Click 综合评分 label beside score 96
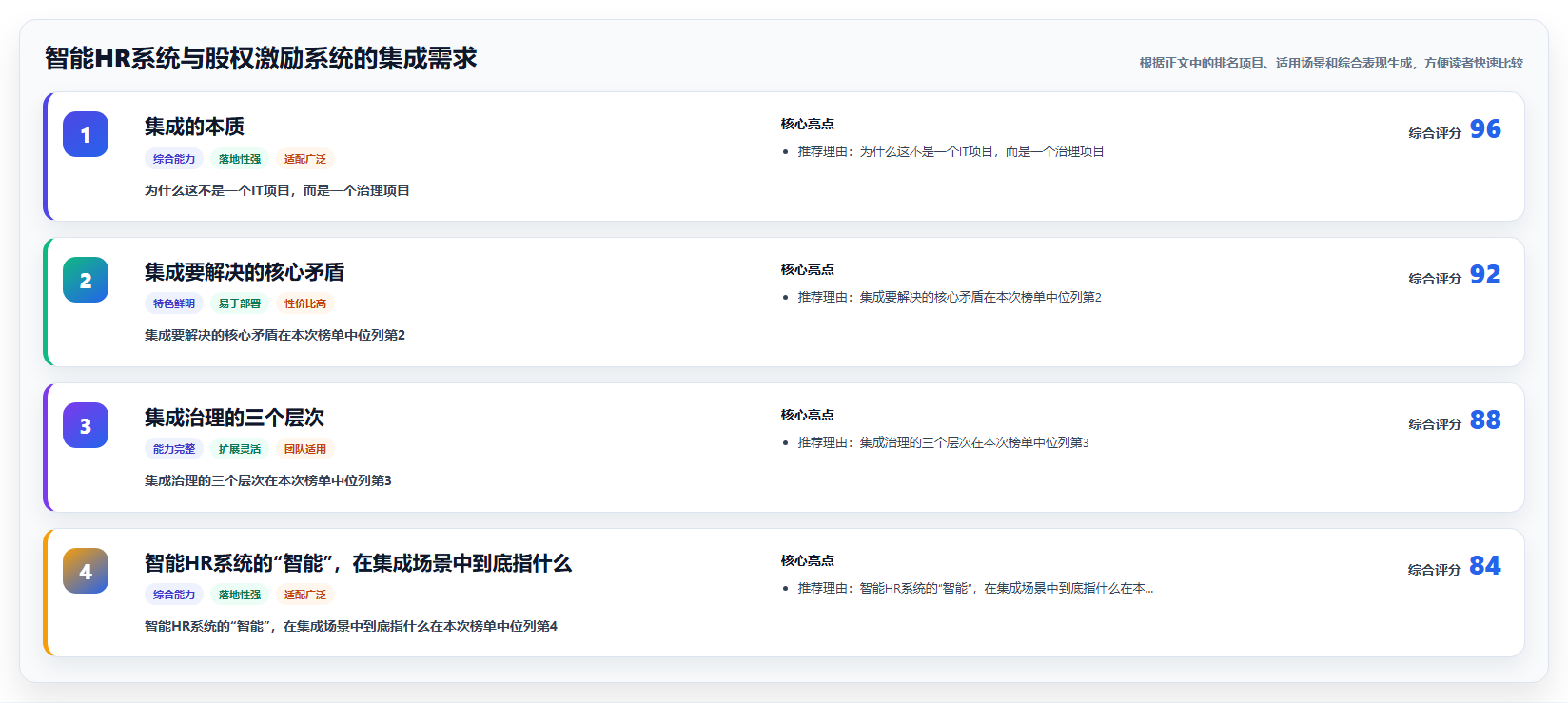 point(1435,133)
